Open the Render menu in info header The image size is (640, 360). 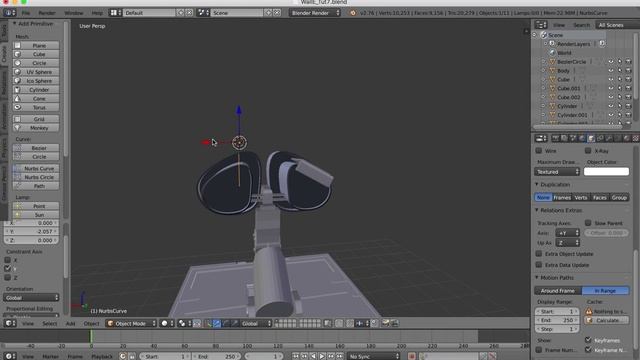(47, 13)
